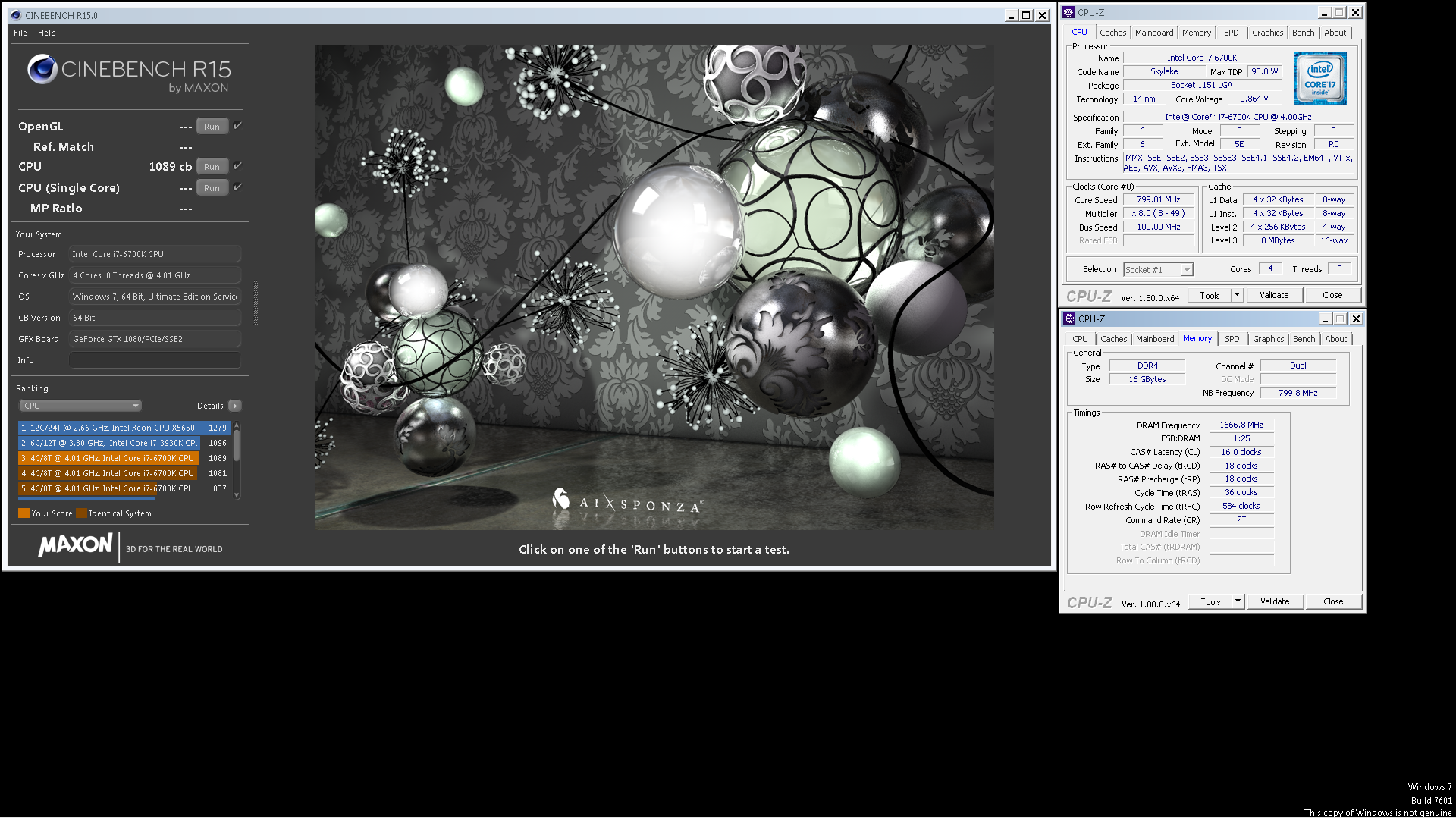Click the Cinebench title bar app icon
The width and height of the screenshot is (1456, 819).
tap(15, 15)
